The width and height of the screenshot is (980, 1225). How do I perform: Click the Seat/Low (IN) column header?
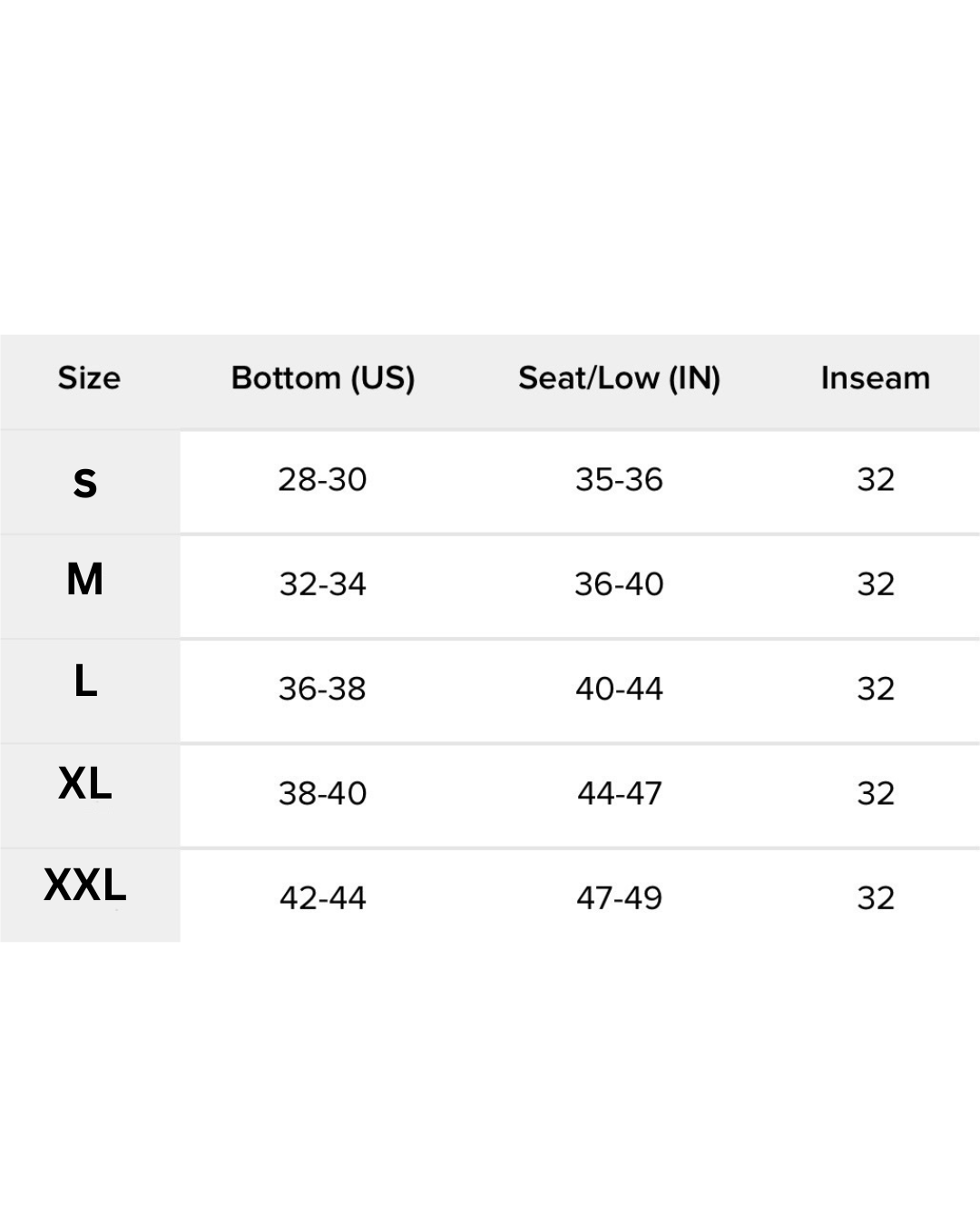pyautogui.click(x=619, y=378)
